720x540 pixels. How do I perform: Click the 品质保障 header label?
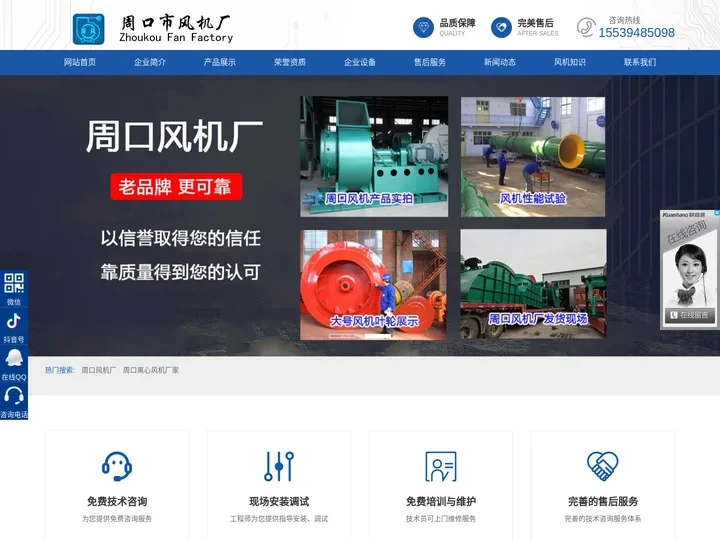[x=457, y=23]
